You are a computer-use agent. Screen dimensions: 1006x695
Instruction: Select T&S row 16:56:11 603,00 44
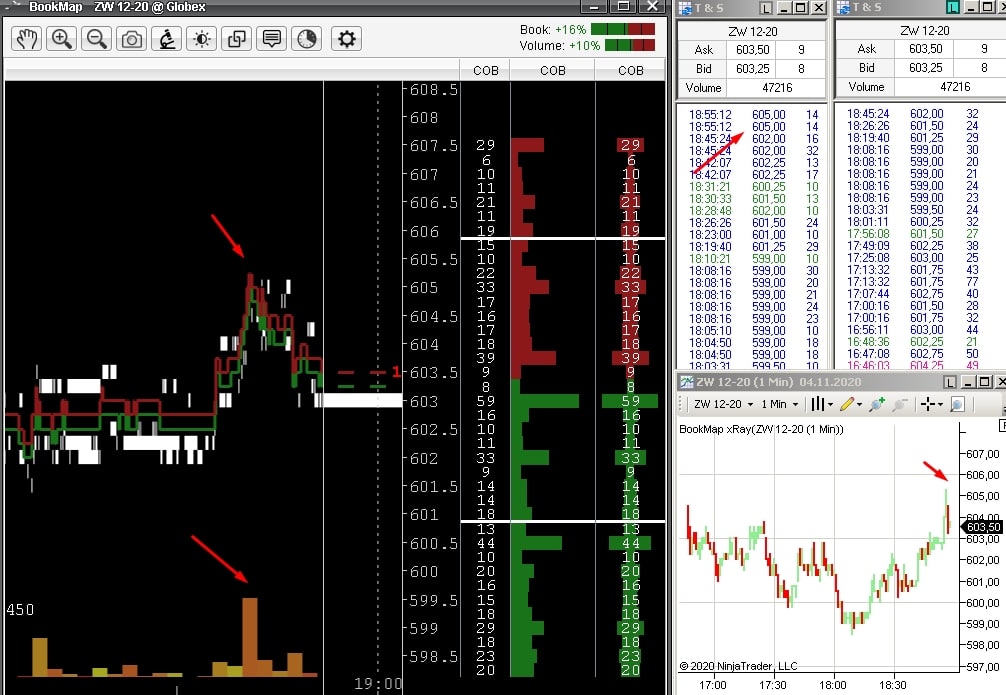912,329
